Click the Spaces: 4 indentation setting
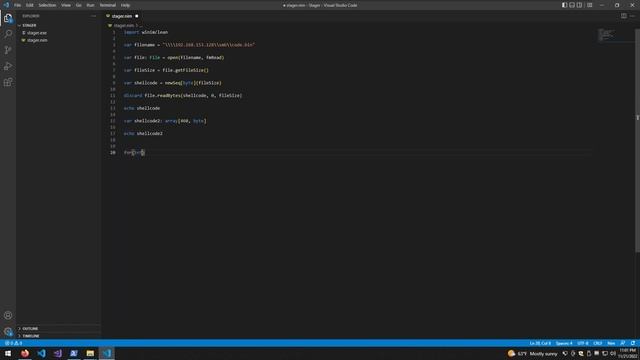The height and width of the screenshot is (360, 640). [x=564, y=343]
